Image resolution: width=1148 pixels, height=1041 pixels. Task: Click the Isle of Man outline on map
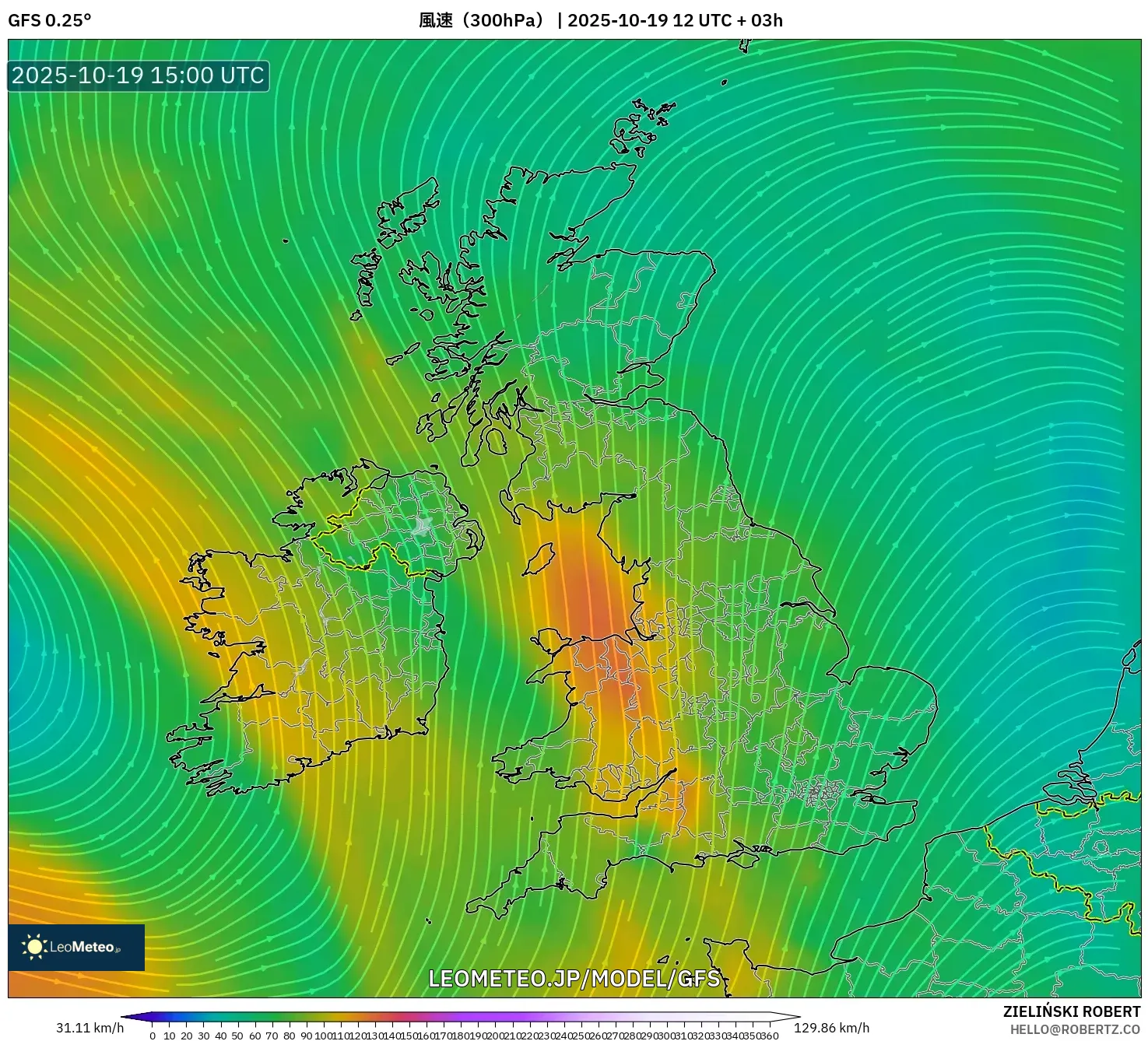pos(538,559)
